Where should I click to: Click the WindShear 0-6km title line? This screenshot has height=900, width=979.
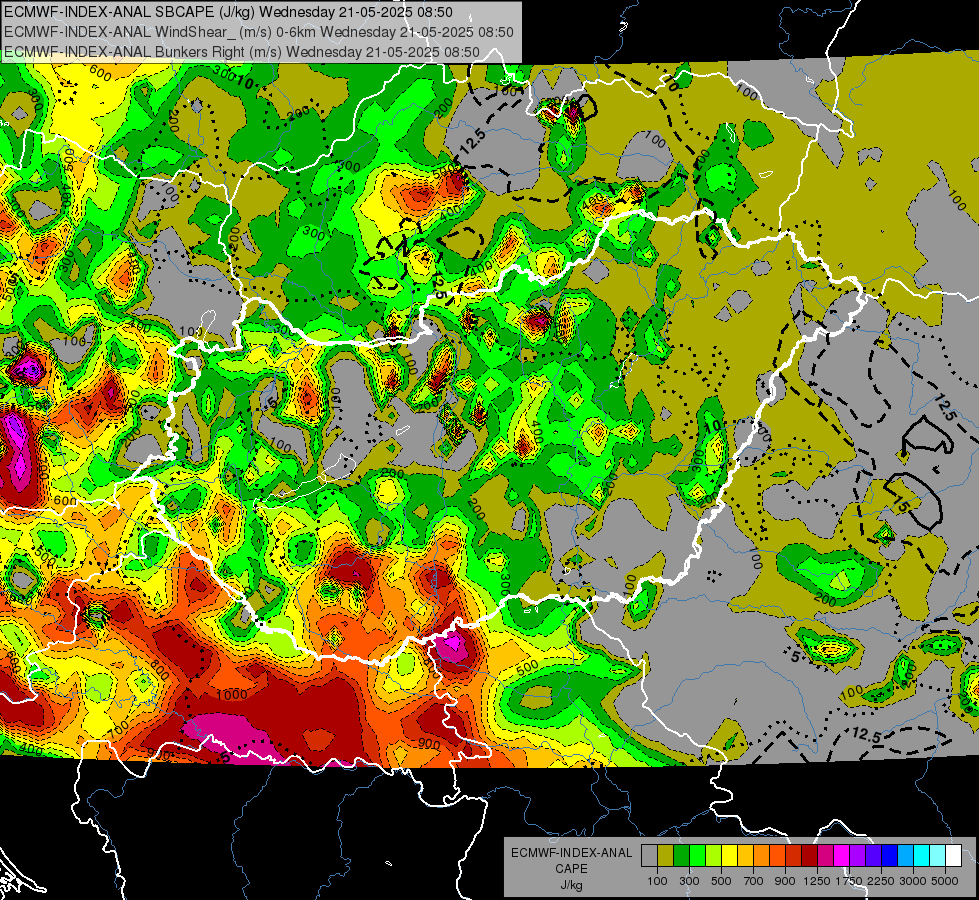point(258,32)
